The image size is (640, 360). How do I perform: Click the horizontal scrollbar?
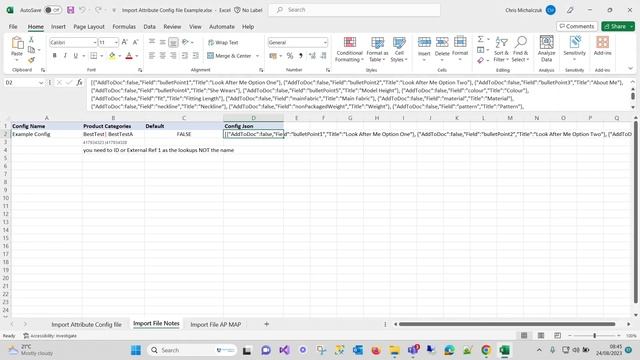pyautogui.click(x=507, y=324)
